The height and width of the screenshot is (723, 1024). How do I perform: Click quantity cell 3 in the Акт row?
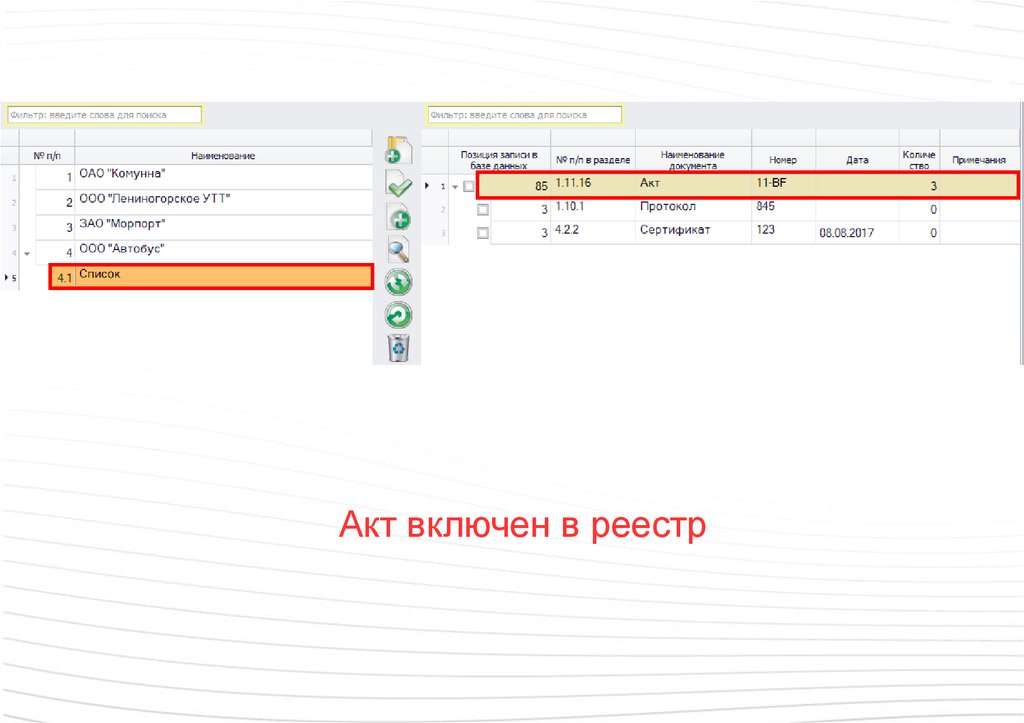pos(919,186)
